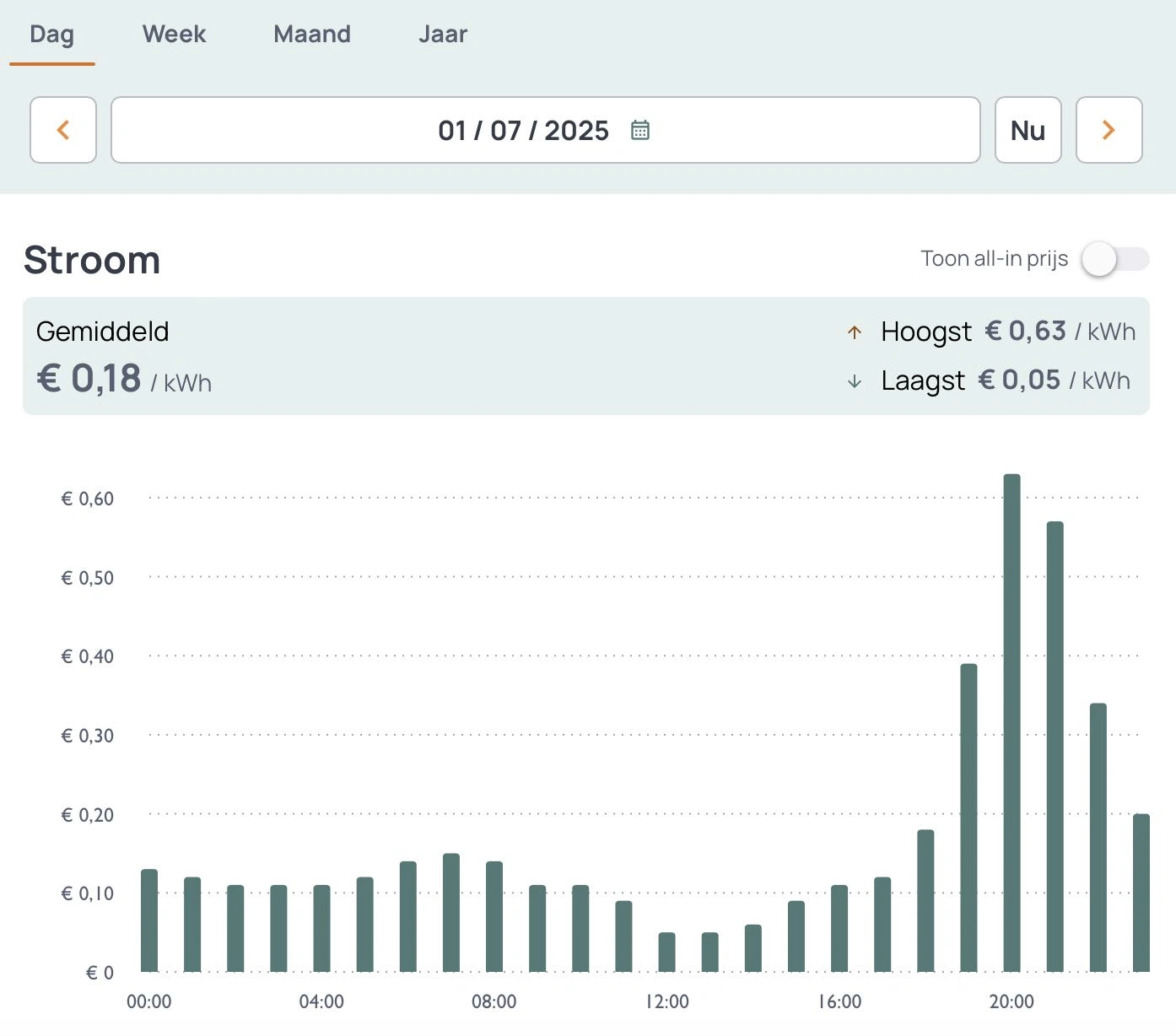The image size is (1176, 1036).
Task: Open the calendar date picker
Action: (x=640, y=130)
